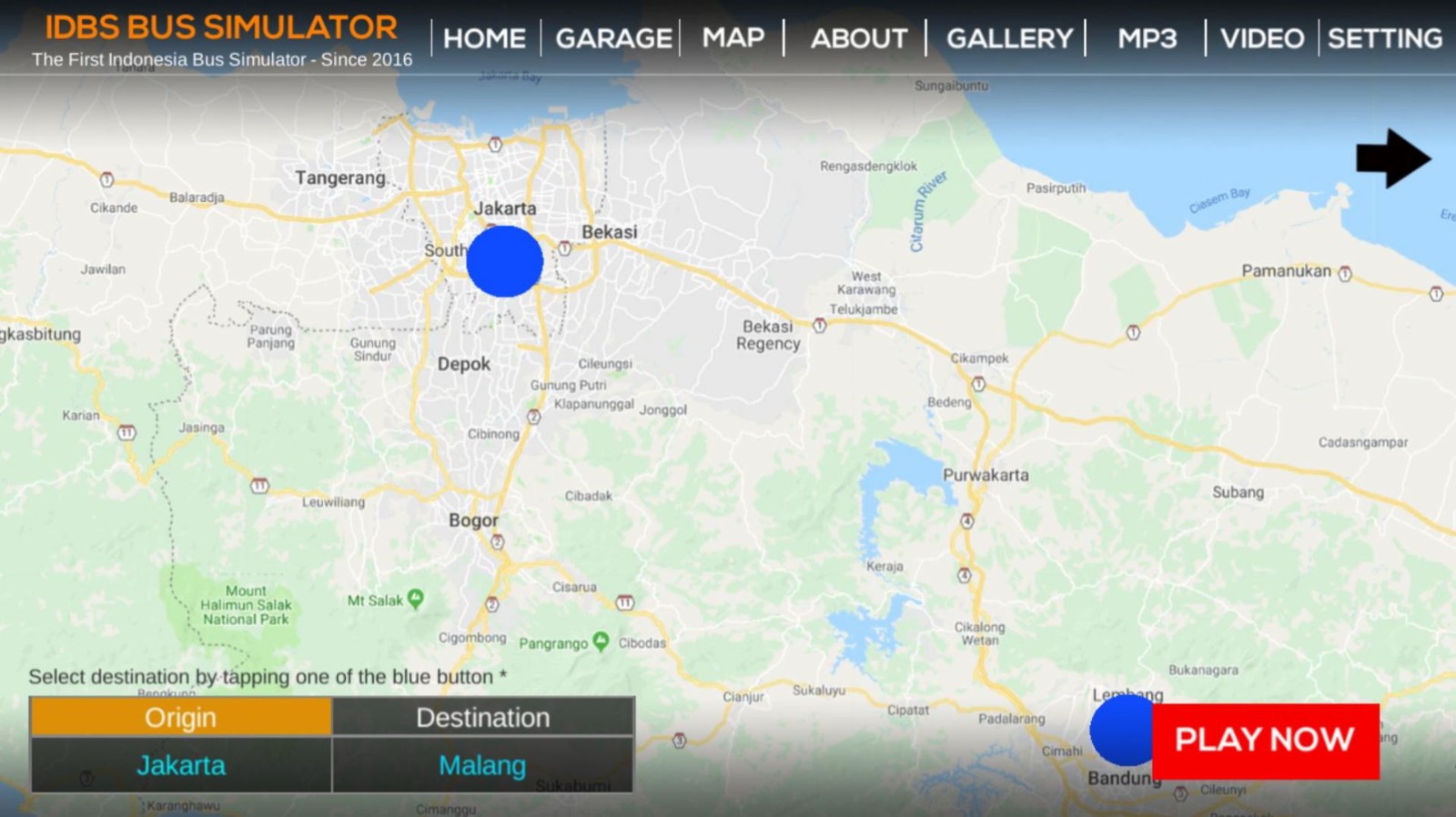Open the MP3 player menu
Screen dimensions: 1456x817
coord(1147,38)
